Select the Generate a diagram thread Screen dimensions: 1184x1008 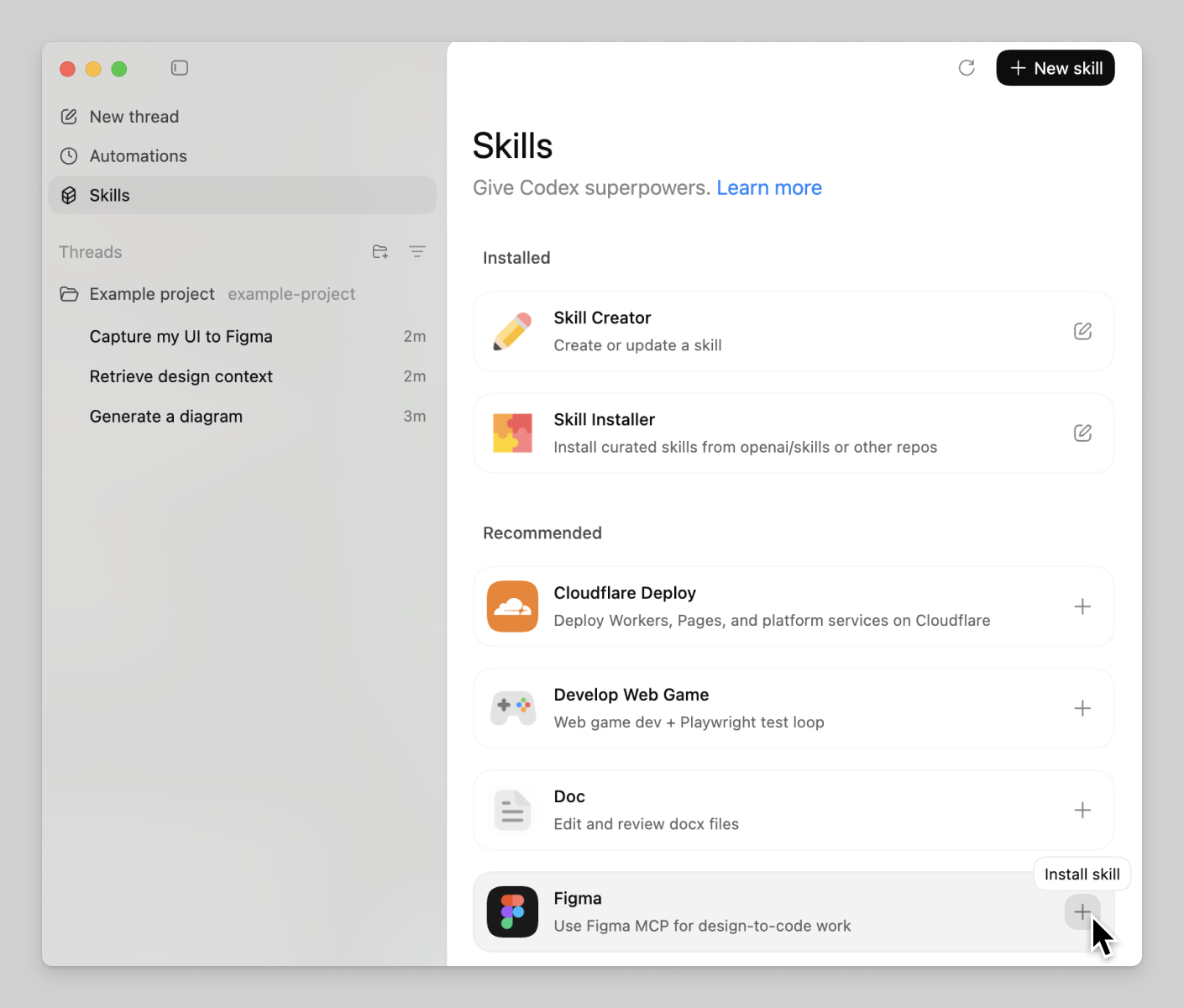(165, 416)
